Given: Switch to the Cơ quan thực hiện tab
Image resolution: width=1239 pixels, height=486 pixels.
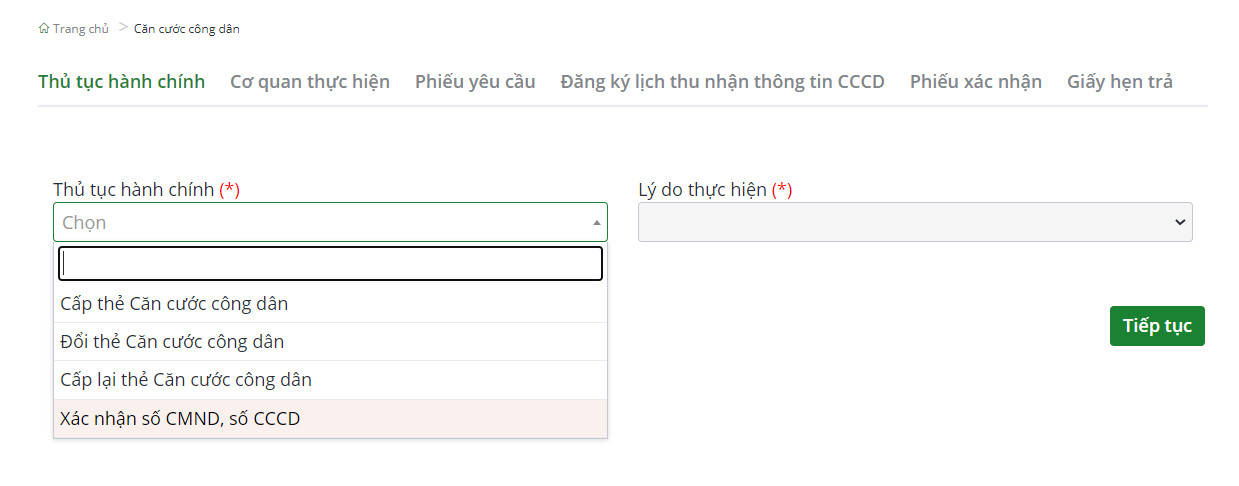Looking at the screenshot, I should pyautogui.click(x=310, y=82).
